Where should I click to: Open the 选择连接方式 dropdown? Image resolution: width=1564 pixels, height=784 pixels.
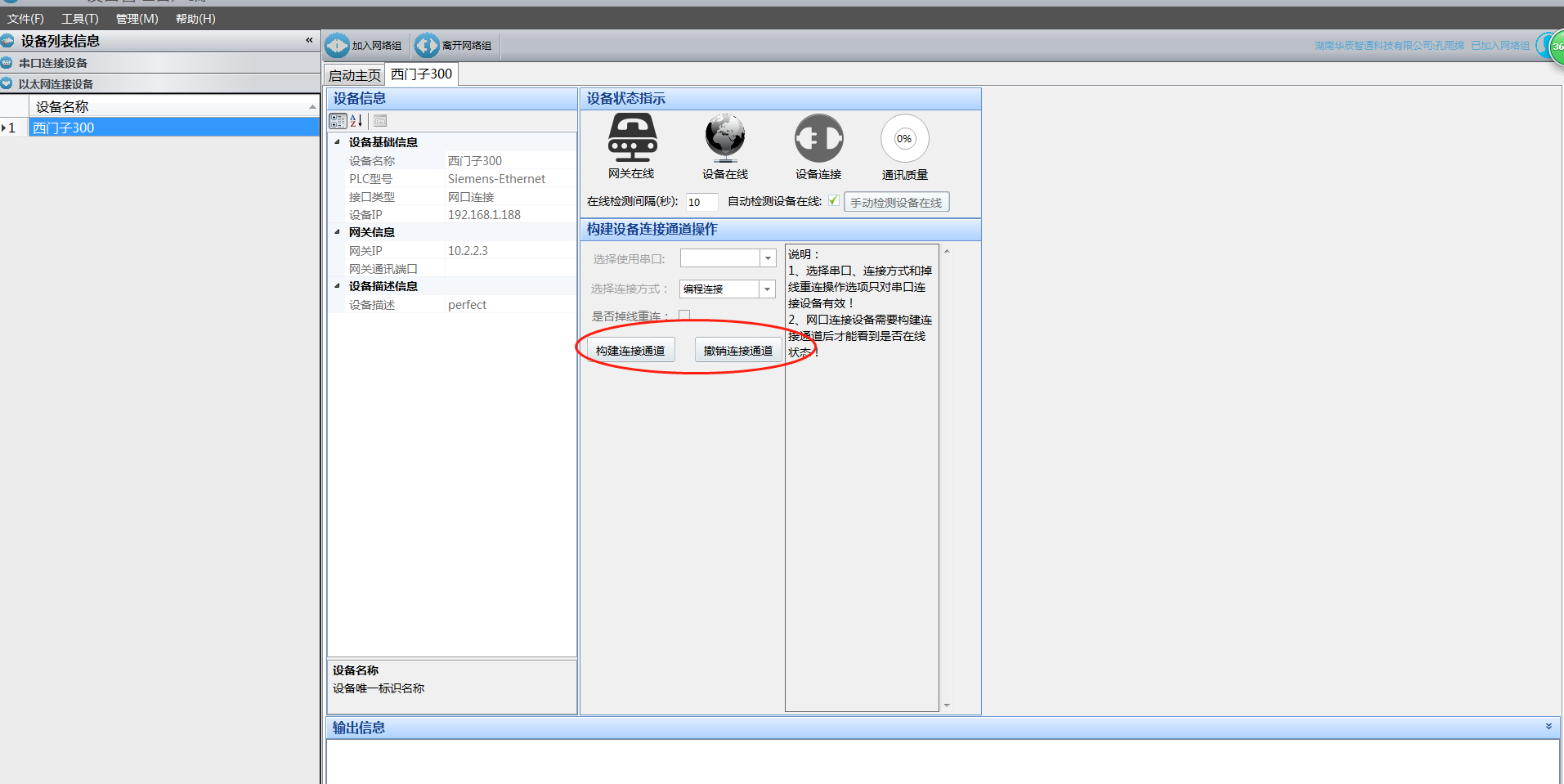pos(767,289)
